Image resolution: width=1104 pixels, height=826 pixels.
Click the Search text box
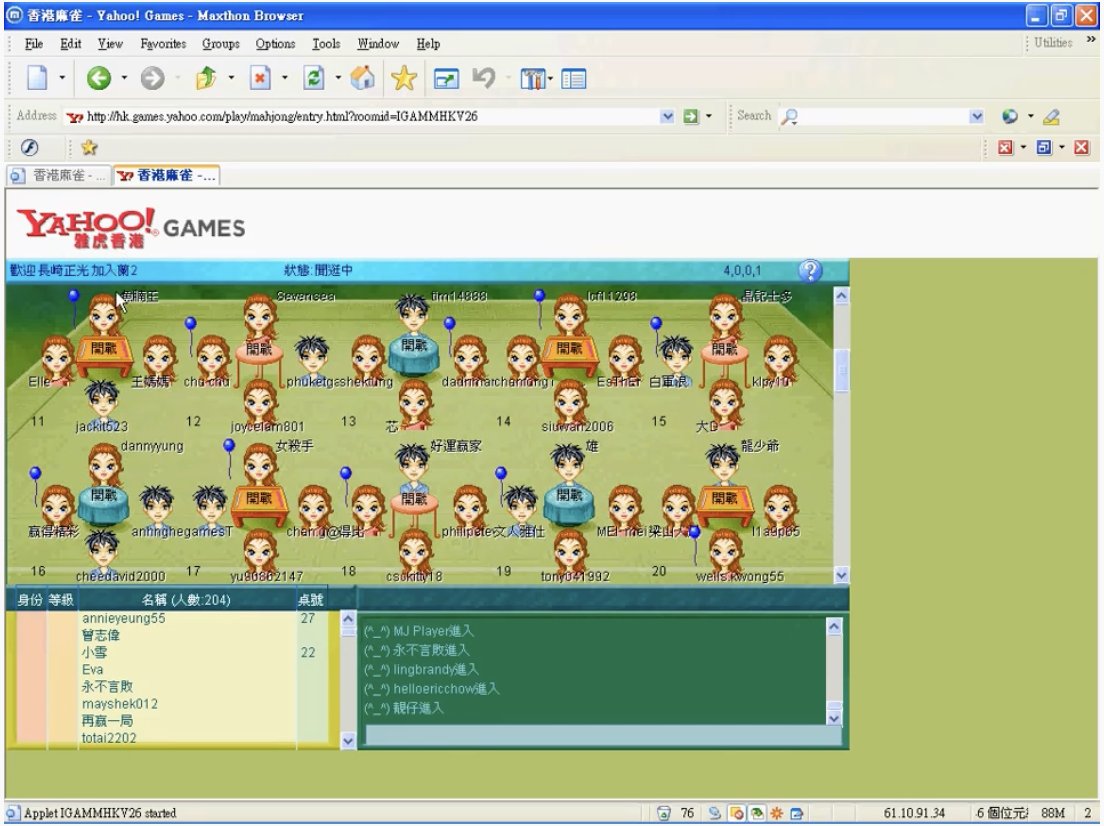coord(883,116)
